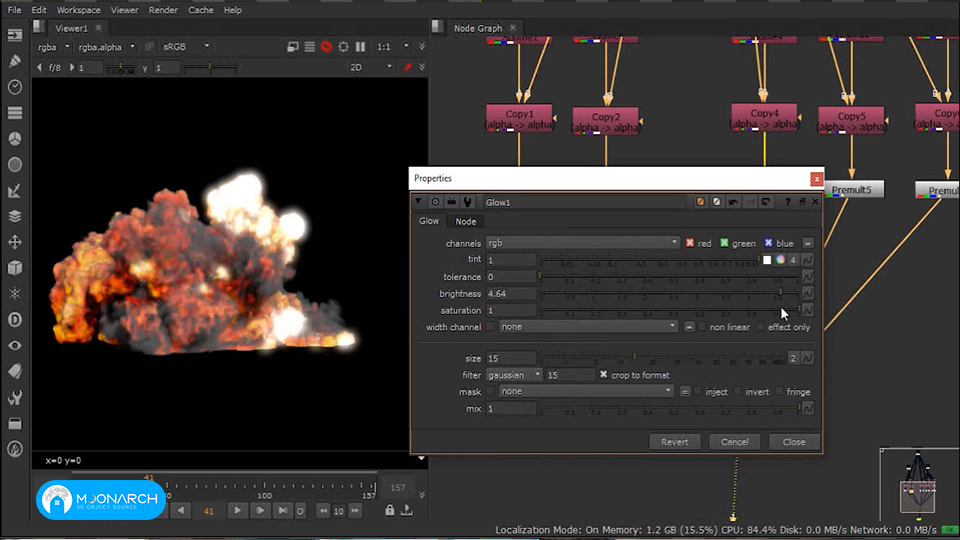960x540 pixels.
Task: Open the FurnaceCore nodes icon
Action: click(15, 449)
